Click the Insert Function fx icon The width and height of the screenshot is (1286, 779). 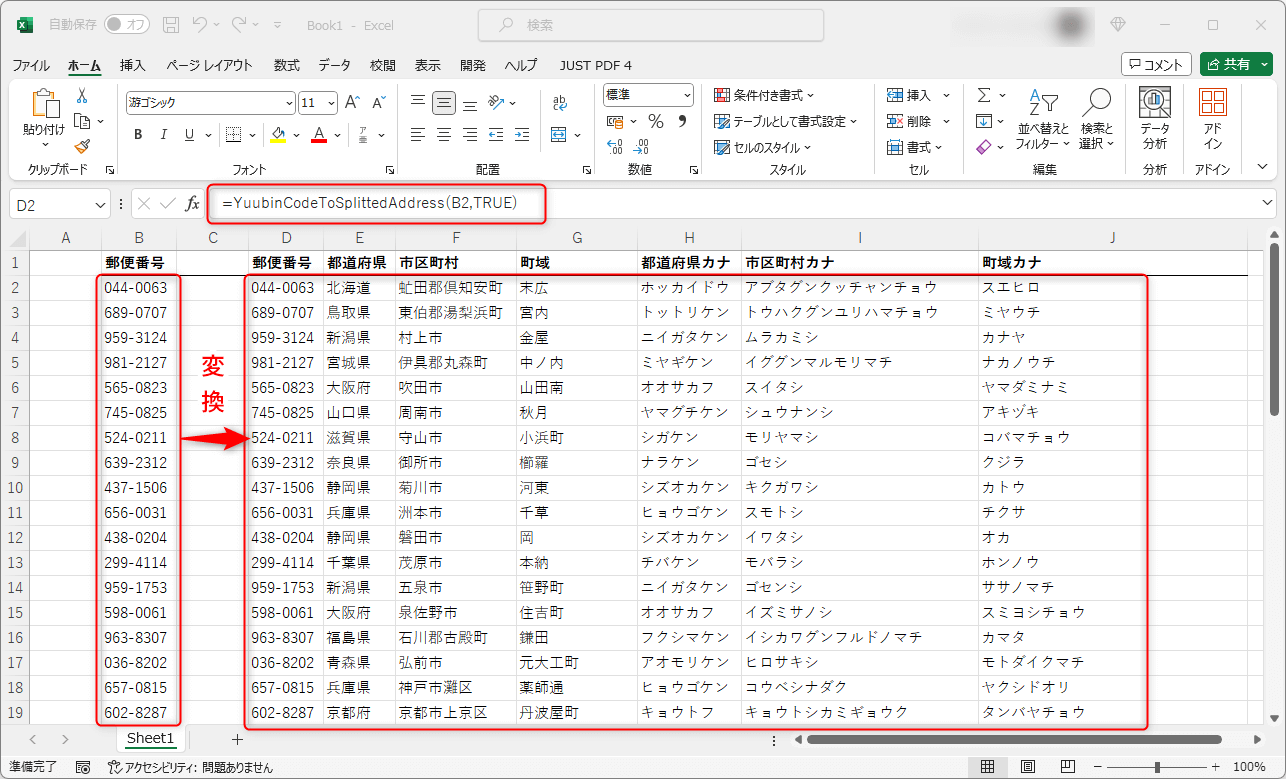[193, 204]
